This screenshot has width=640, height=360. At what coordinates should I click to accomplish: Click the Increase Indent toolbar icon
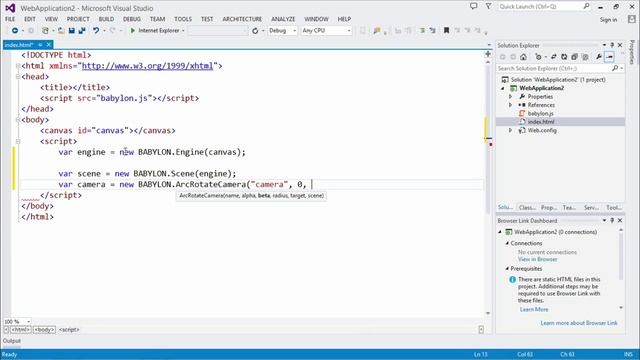[408, 31]
